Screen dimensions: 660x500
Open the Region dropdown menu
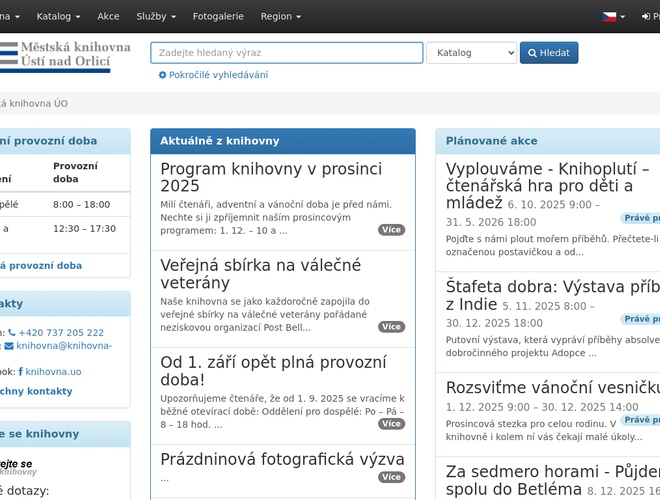tap(281, 17)
